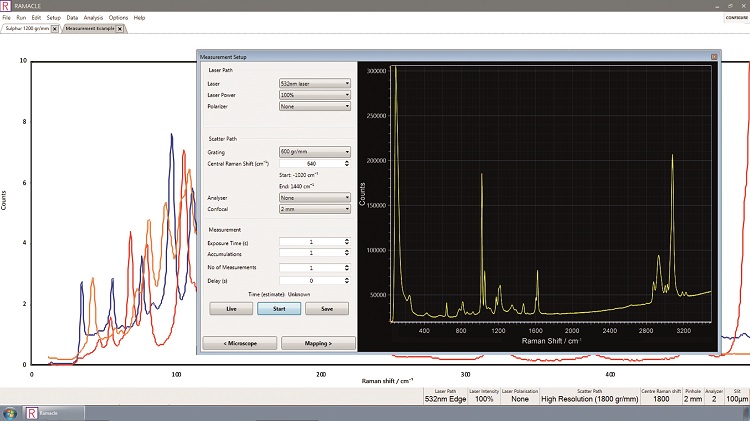
Task: Click the Analyzer status entry
Action: click(714, 396)
